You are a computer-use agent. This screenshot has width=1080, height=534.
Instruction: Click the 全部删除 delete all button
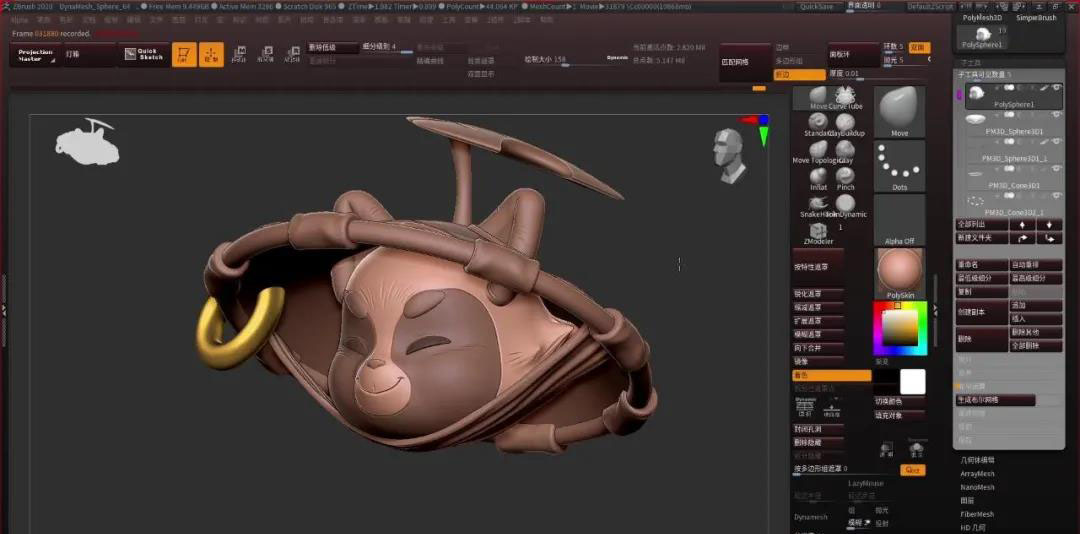(1035, 346)
